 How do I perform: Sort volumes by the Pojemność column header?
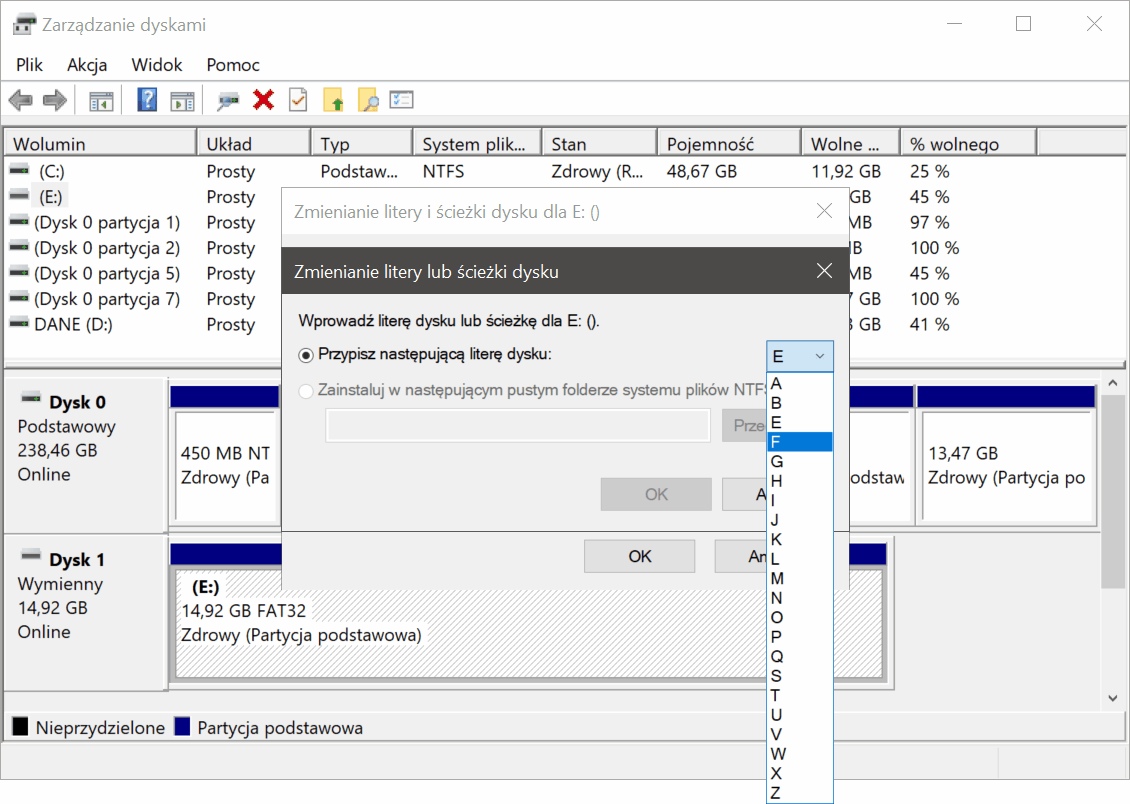coord(711,144)
